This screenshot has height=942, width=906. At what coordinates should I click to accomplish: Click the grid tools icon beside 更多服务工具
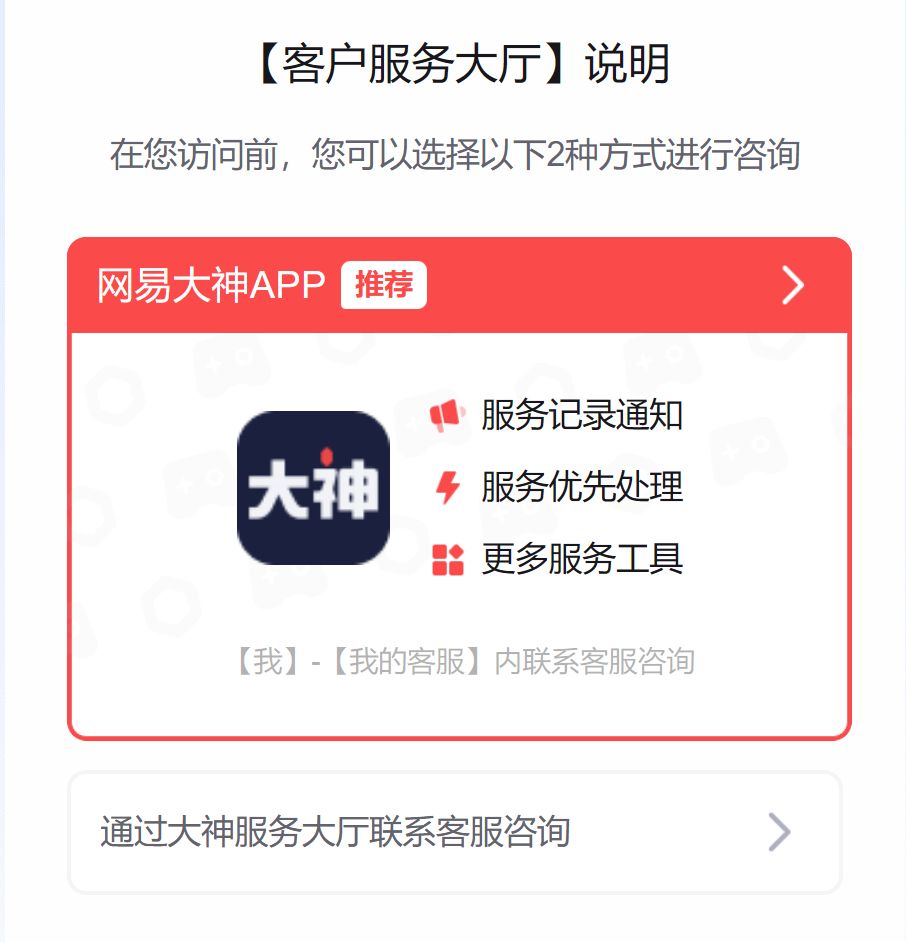pyautogui.click(x=448, y=559)
